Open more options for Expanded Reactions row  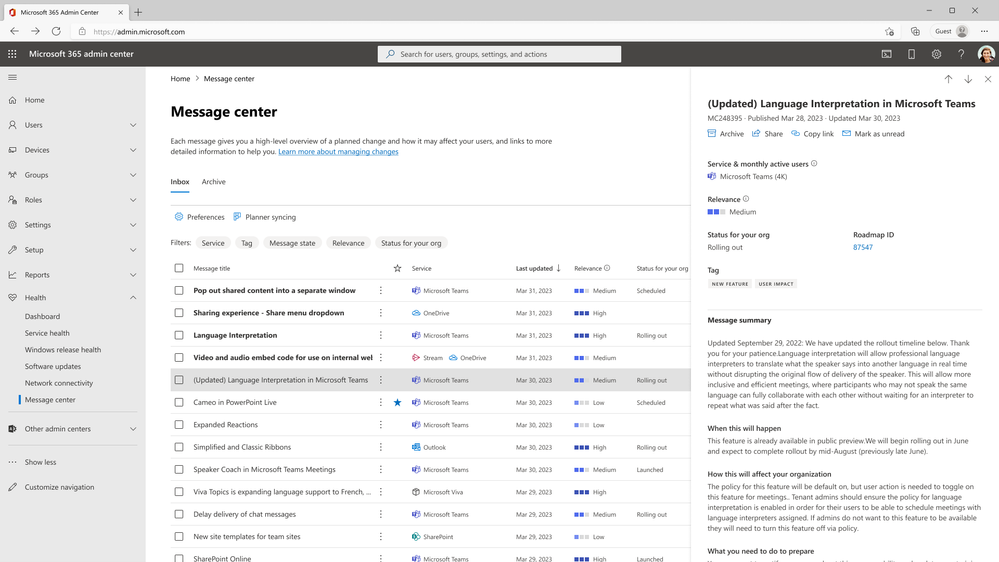(381, 425)
